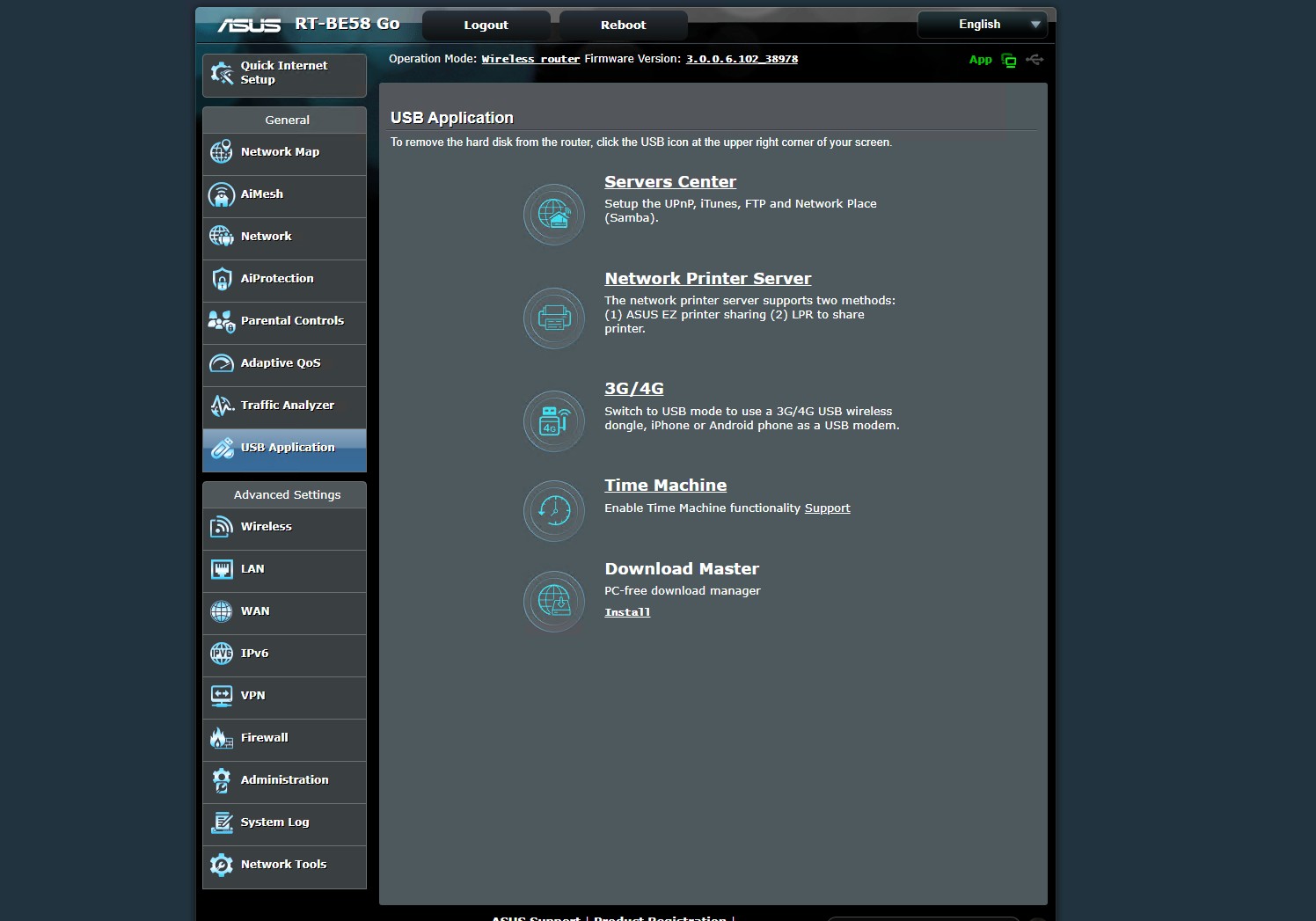Click the Wireless router operation mode link
Image resolution: width=1316 pixels, height=921 pixels.
530,59
